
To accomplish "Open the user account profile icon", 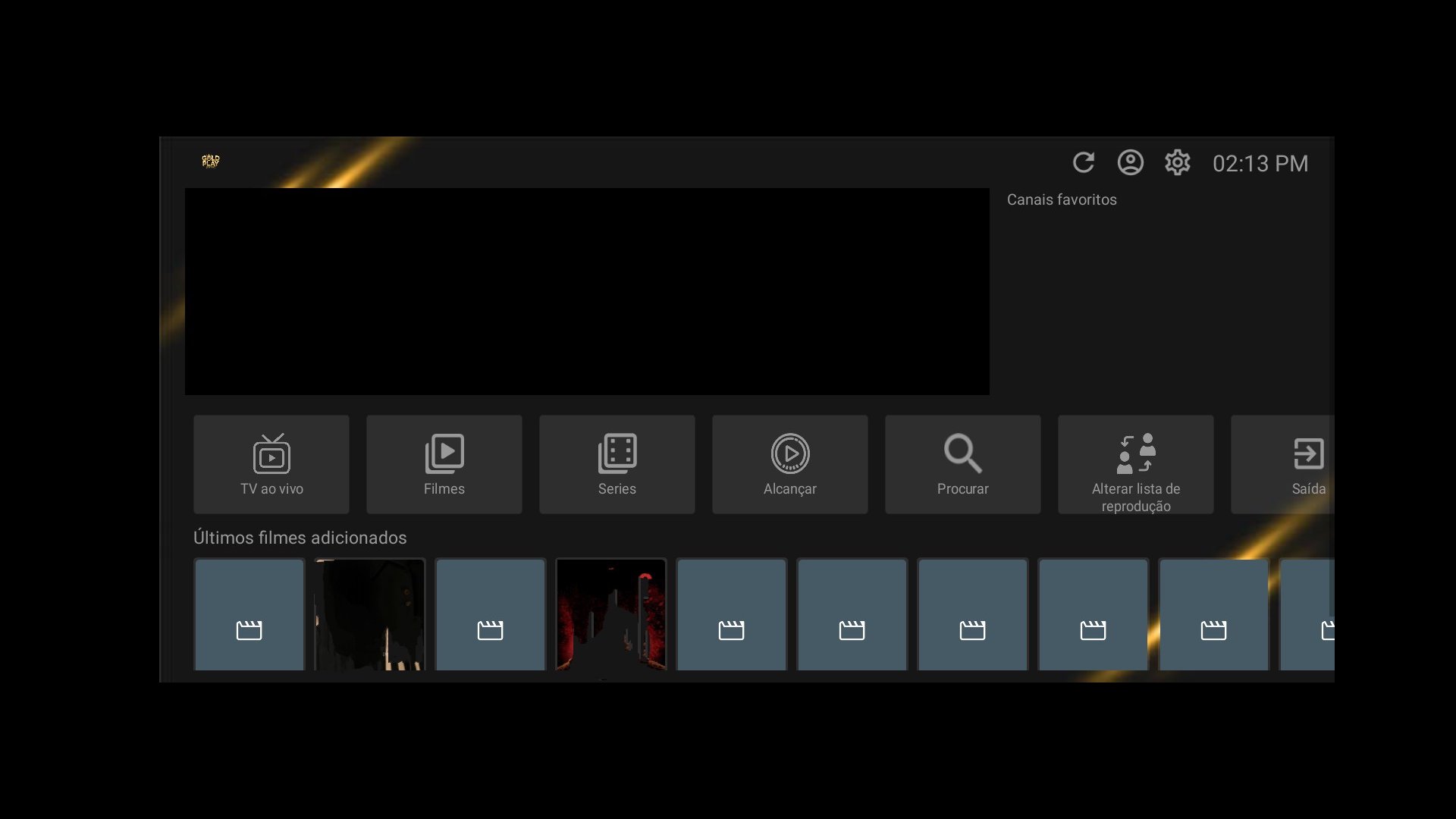I will (1130, 162).
